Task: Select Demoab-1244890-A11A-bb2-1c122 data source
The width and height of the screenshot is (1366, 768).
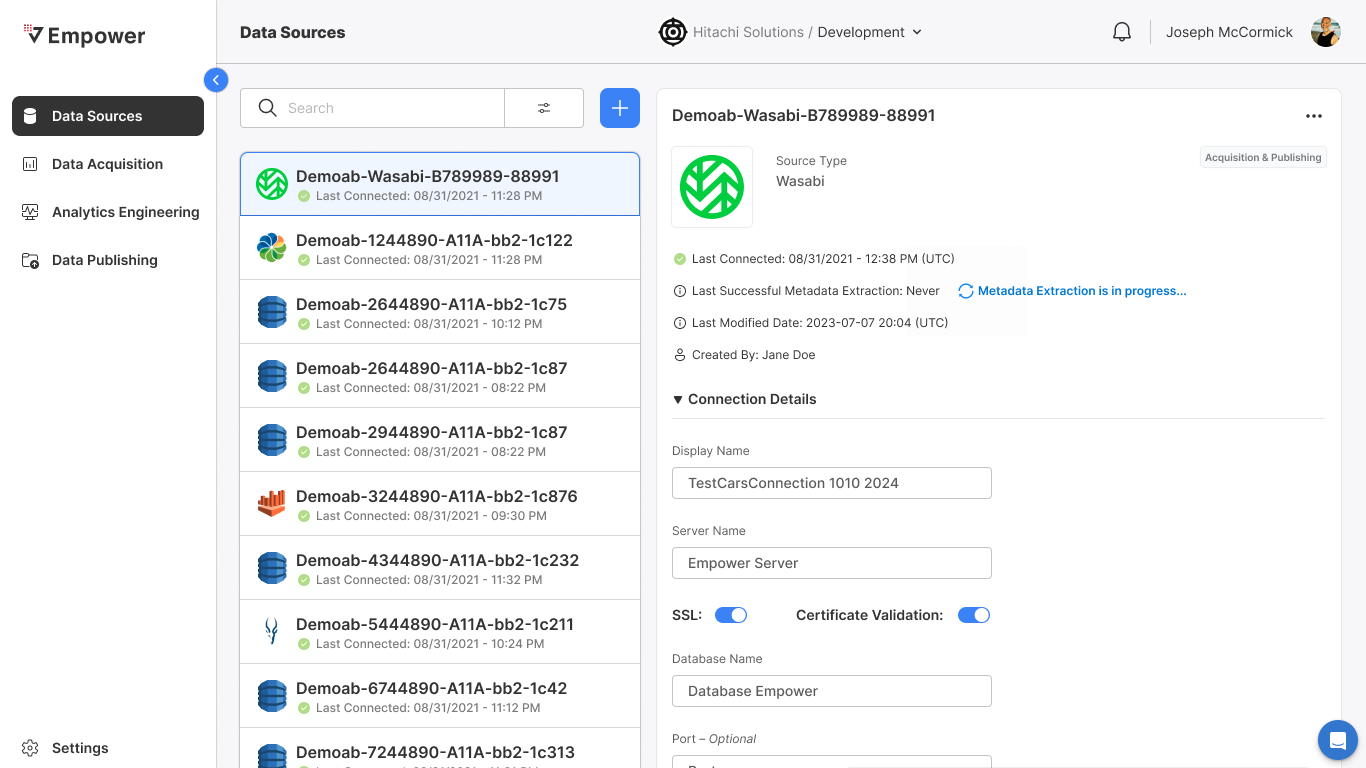Action: (440, 248)
